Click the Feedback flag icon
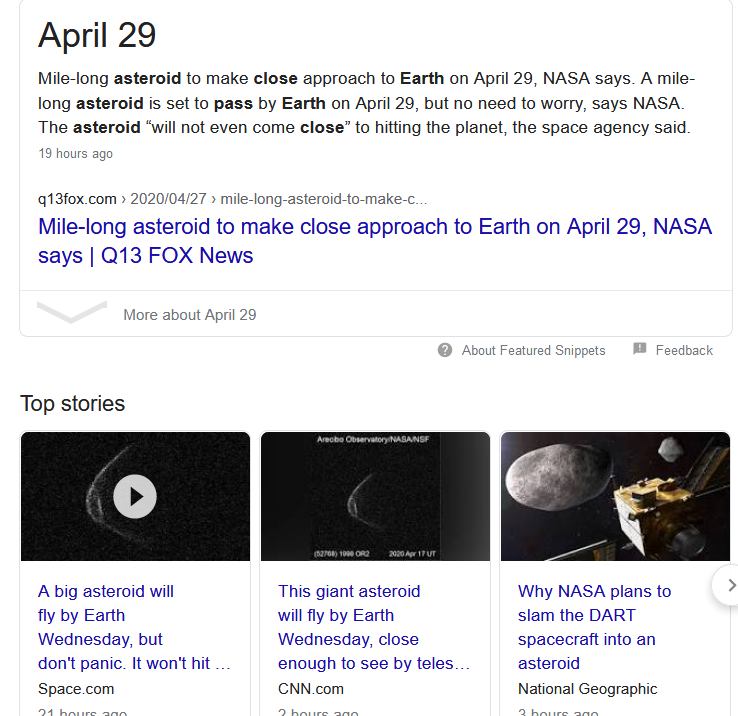 (x=640, y=349)
